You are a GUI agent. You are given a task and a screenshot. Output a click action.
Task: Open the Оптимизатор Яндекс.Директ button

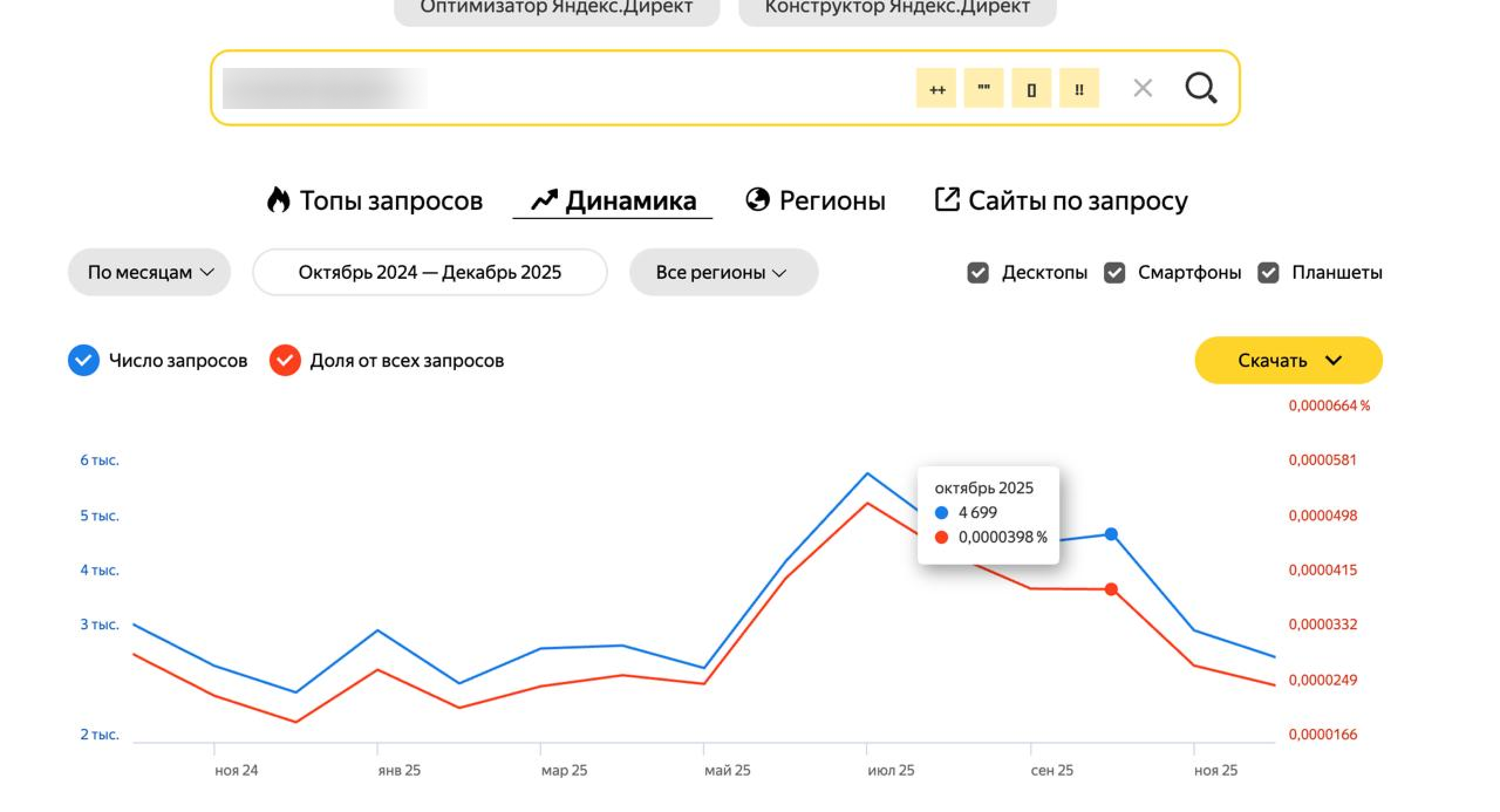pyautogui.click(x=557, y=8)
